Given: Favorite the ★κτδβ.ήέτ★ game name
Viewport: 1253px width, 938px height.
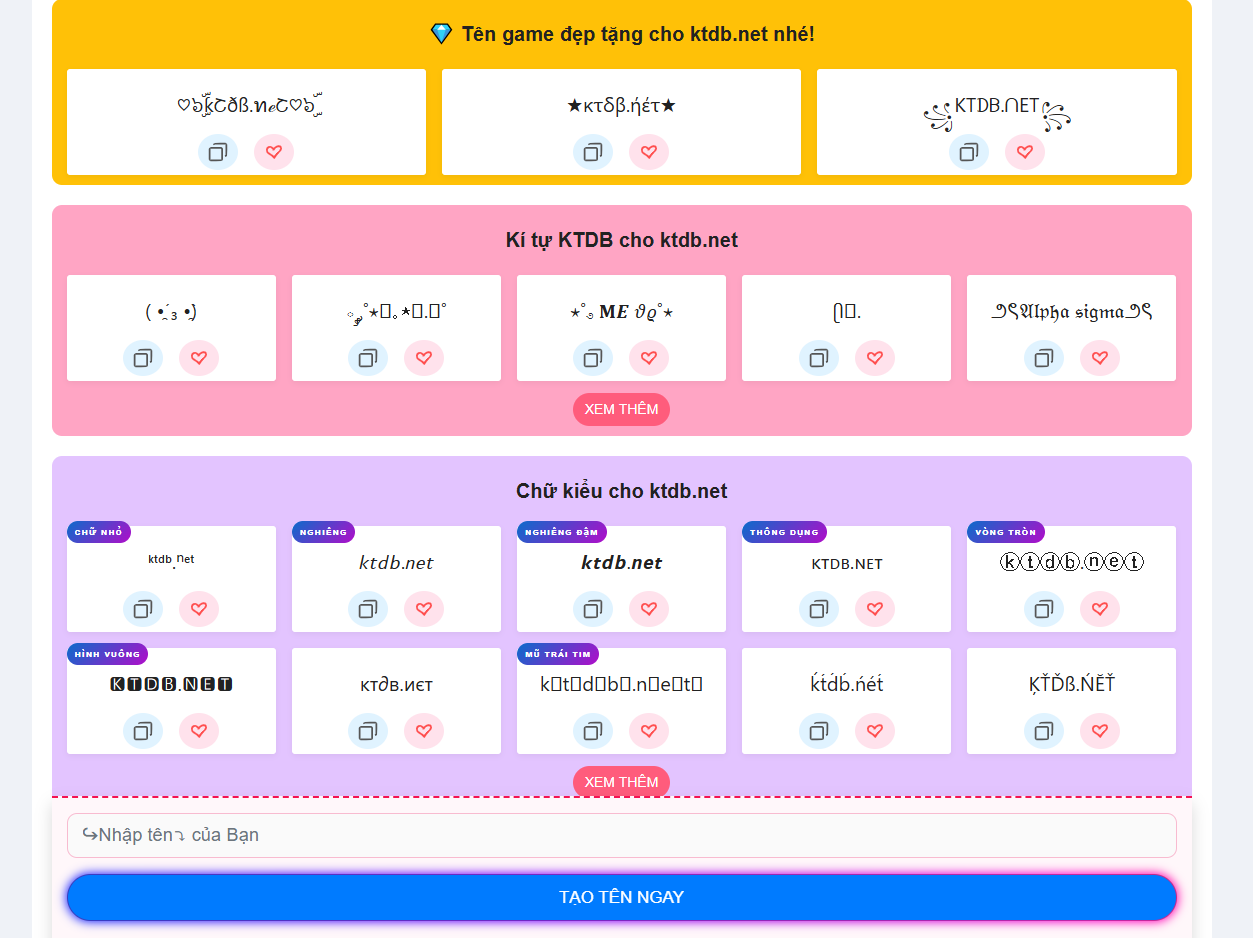Looking at the screenshot, I should pos(648,152).
